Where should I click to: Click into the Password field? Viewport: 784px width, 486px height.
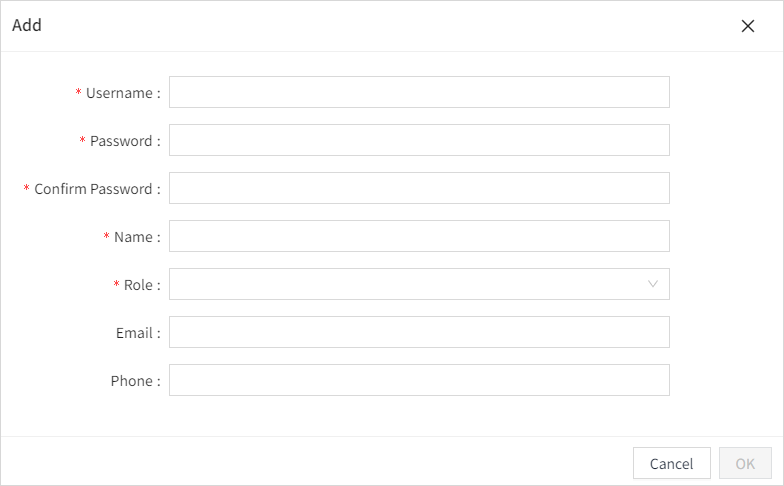(419, 140)
